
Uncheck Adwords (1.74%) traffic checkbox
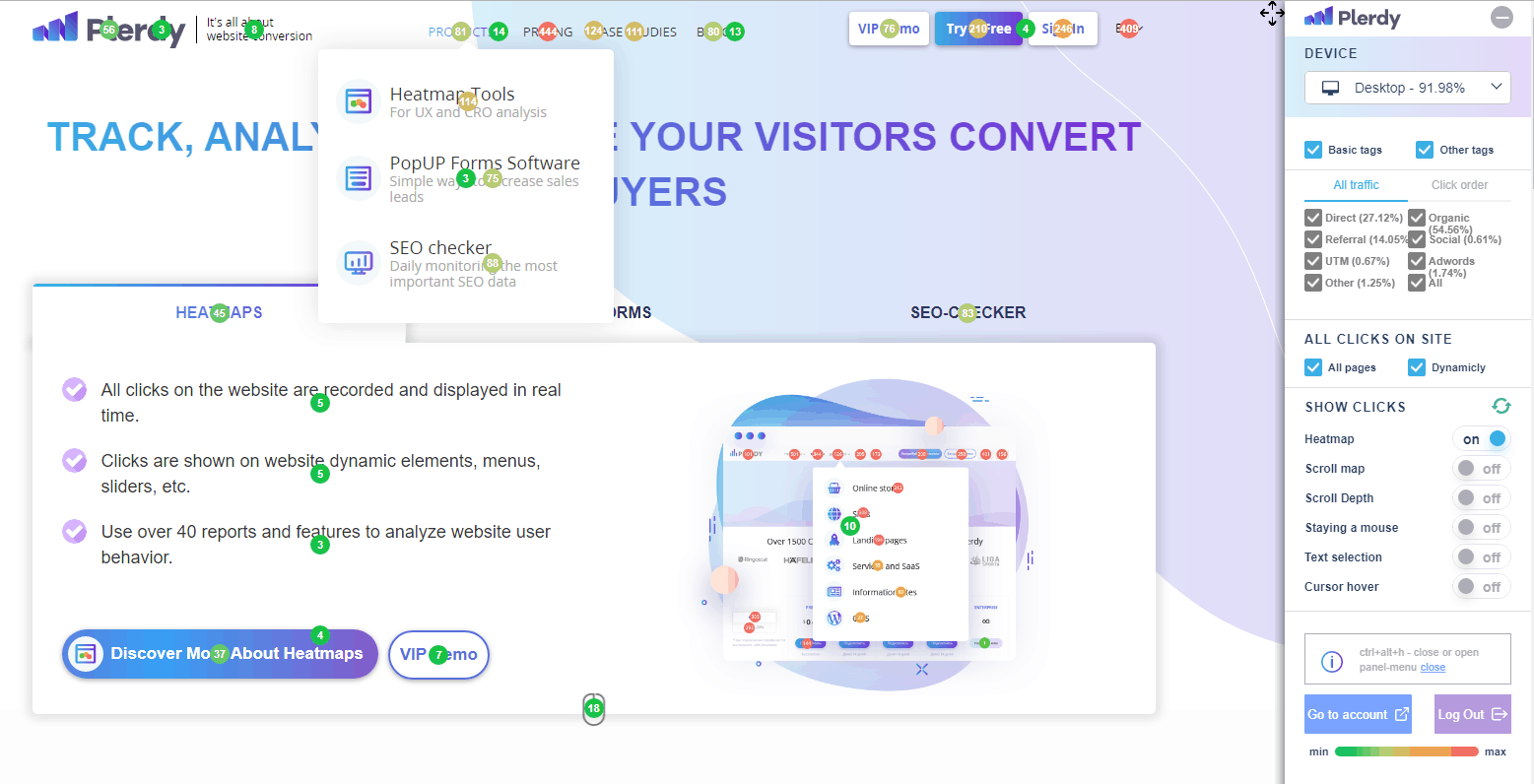[1417, 261]
